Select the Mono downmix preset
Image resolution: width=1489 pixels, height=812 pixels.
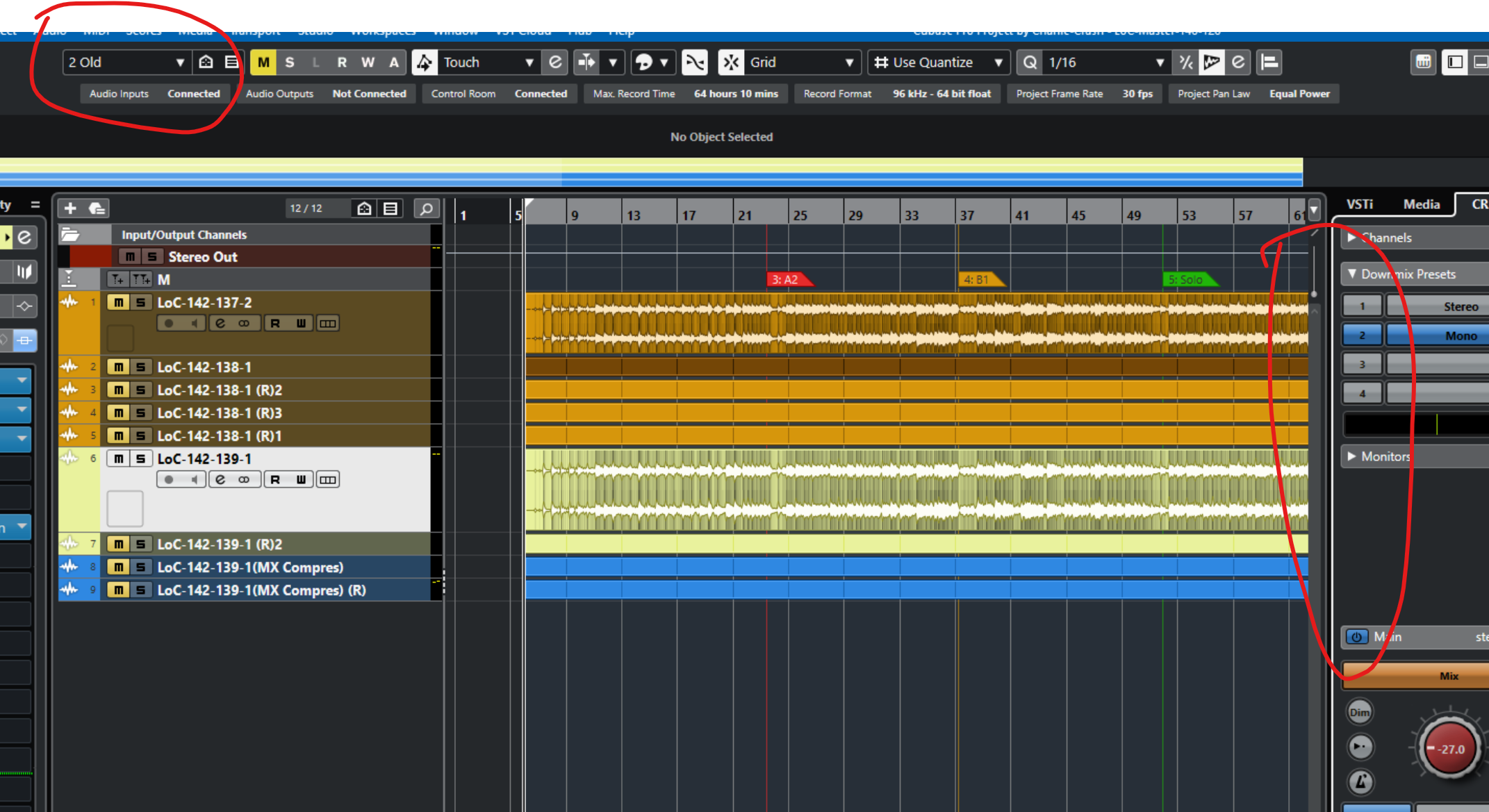(x=1438, y=335)
